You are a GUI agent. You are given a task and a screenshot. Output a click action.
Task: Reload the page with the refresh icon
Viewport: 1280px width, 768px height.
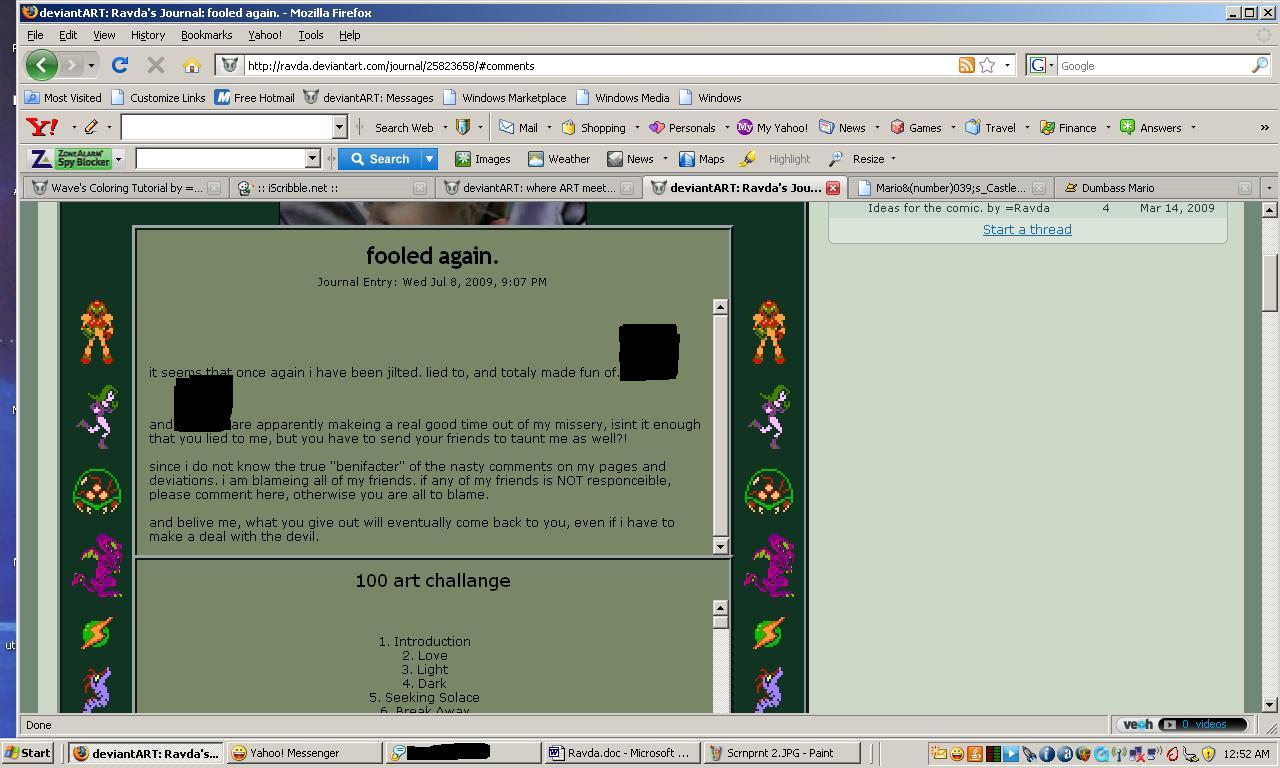tap(120, 66)
